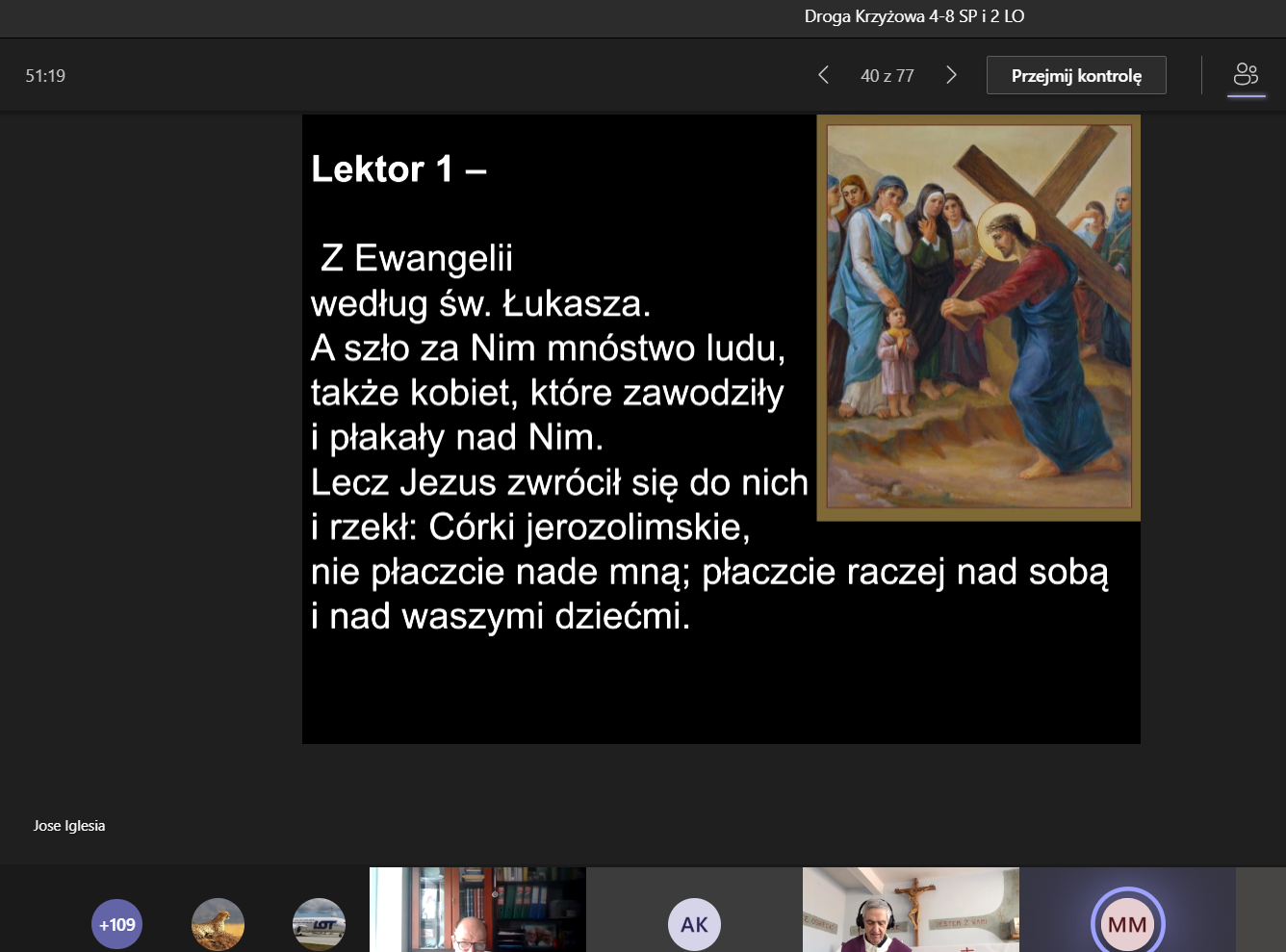The image size is (1286, 952).
Task: Select the AK participant tile
Action: point(694,910)
